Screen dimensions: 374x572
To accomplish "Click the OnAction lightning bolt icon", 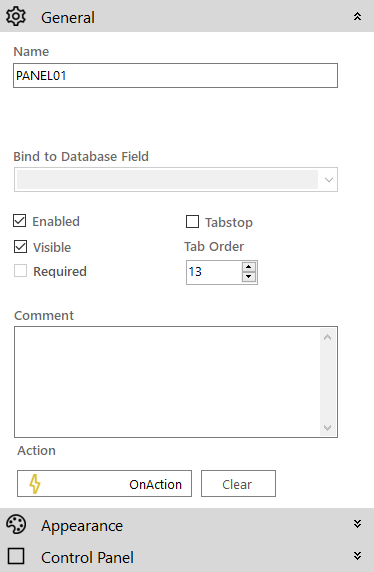I will 35,484.
